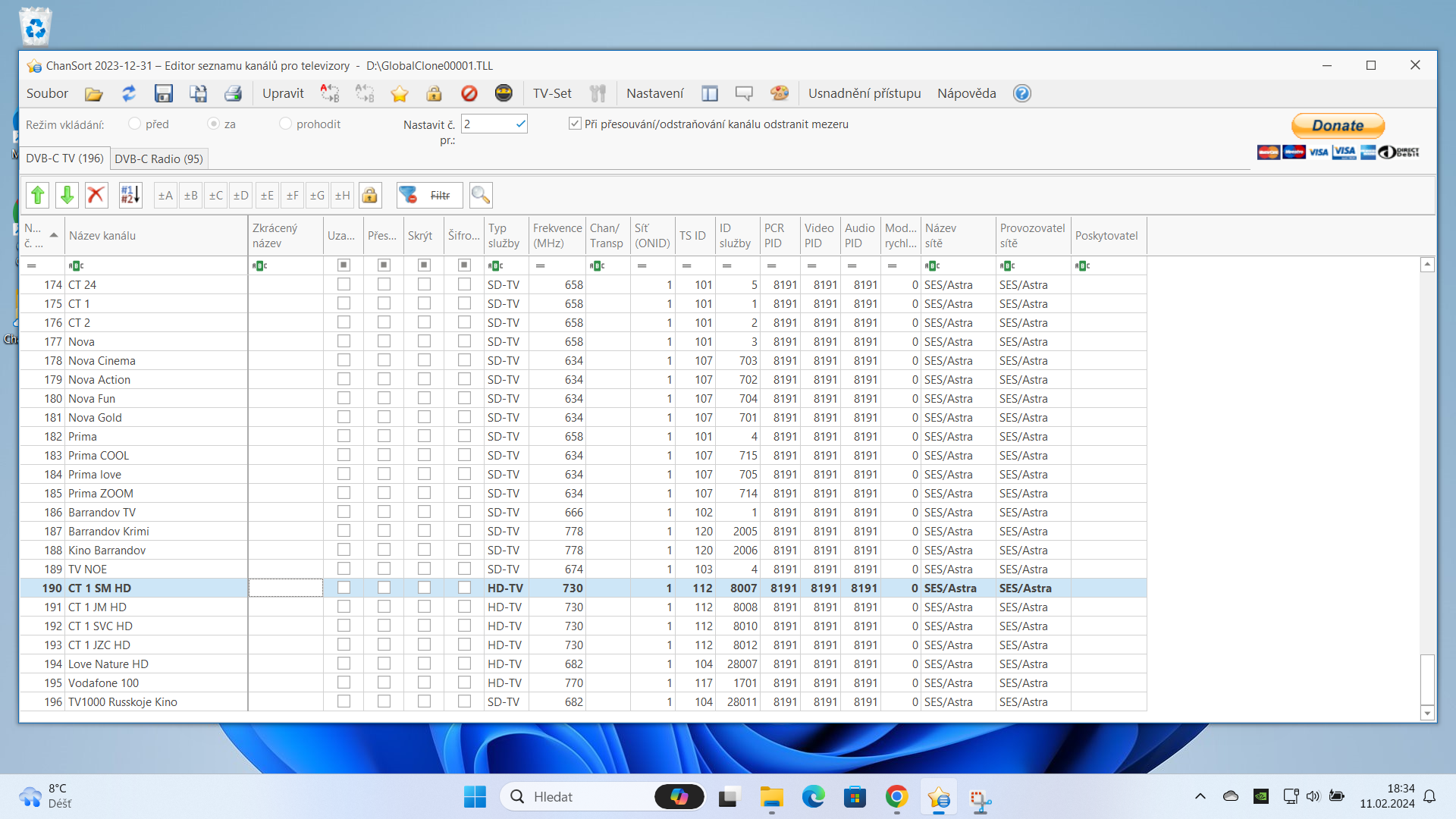Hide channel using the ninja face icon
Screen dimensions: 1456x819
(x=504, y=93)
